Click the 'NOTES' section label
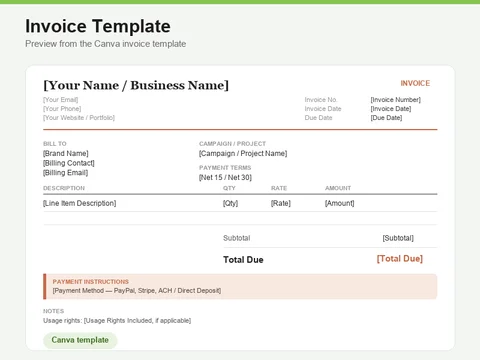The width and height of the screenshot is (480, 360). (53, 311)
